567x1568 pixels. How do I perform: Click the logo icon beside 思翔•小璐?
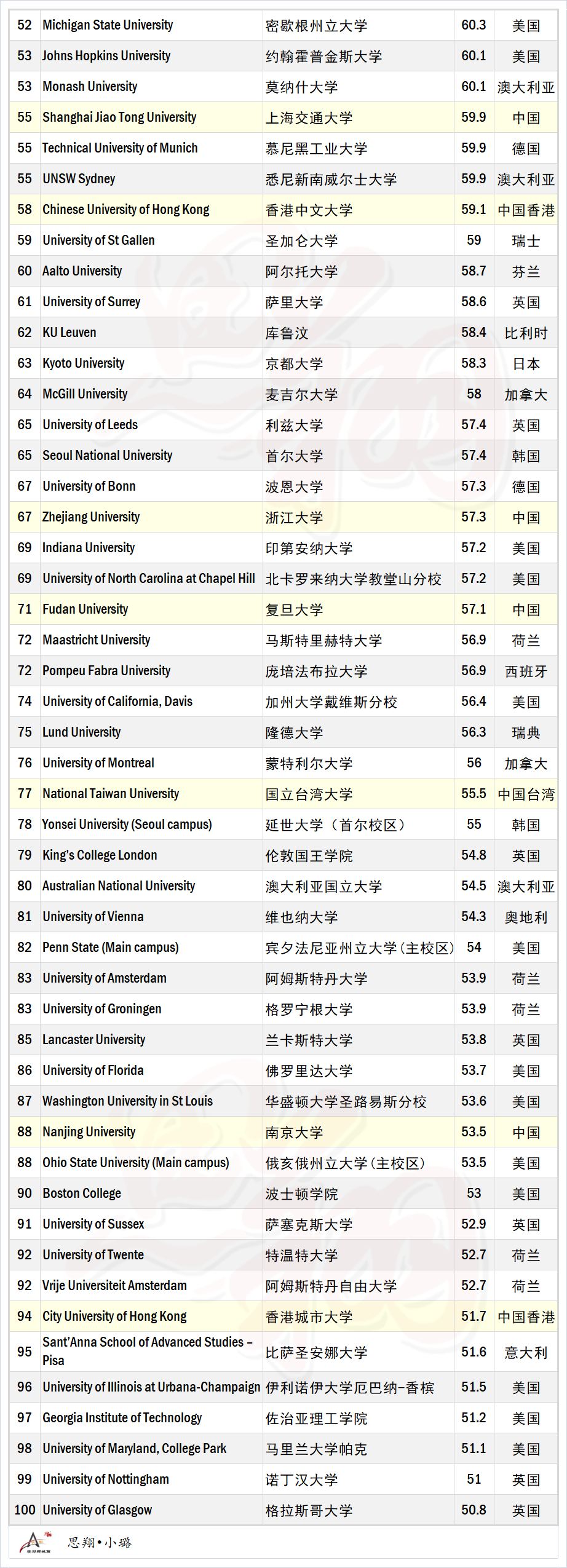point(34,1543)
